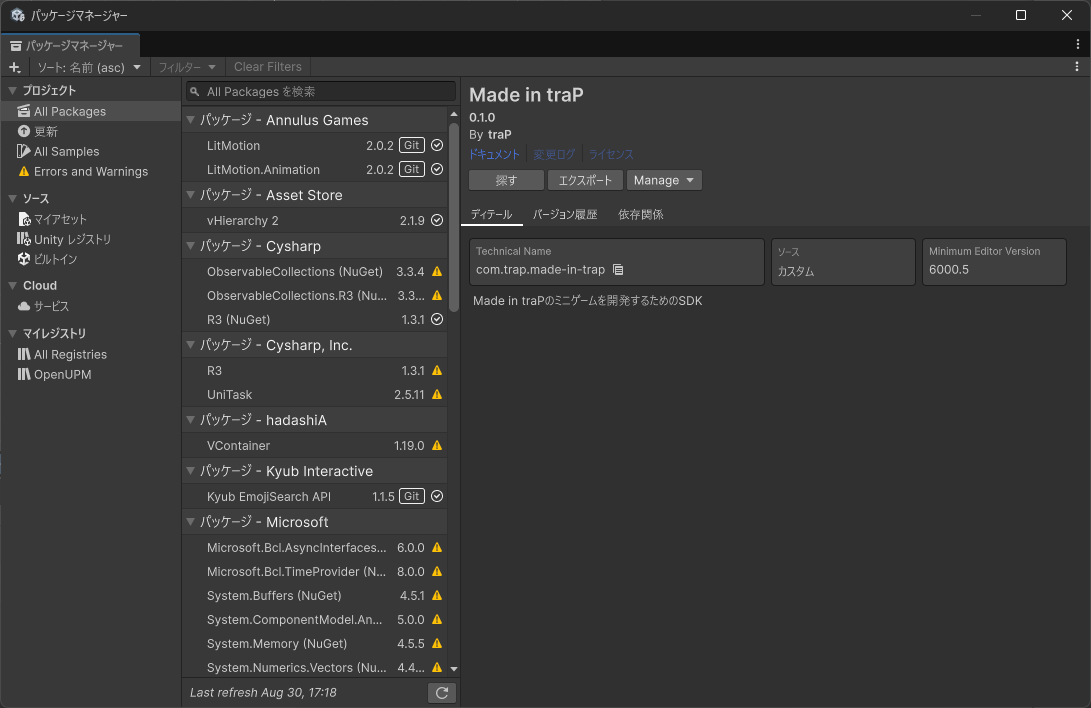This screenshot has width=1091, height=708.
Task: Open Unity レジストリ source
Action: click(x=90, y=239)
